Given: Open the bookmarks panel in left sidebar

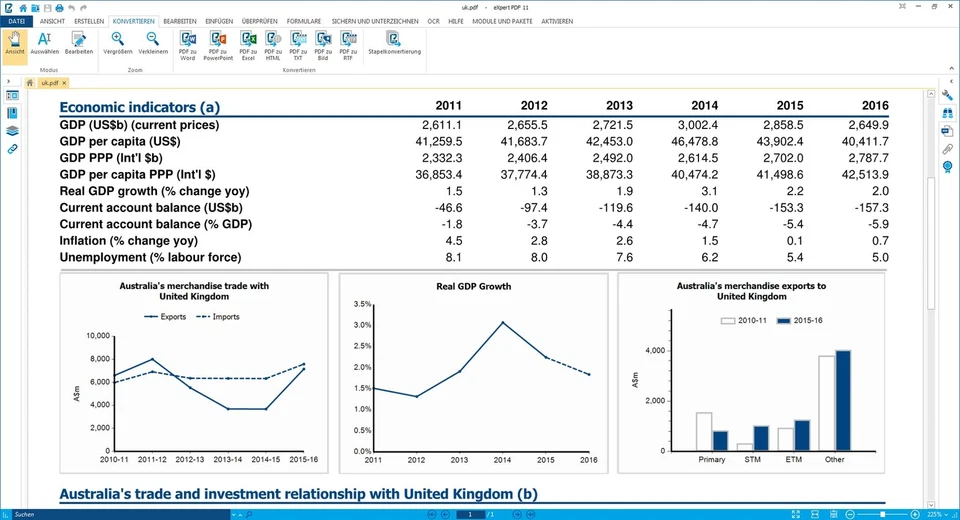Looking at the screenshot, I should [12, 113].
